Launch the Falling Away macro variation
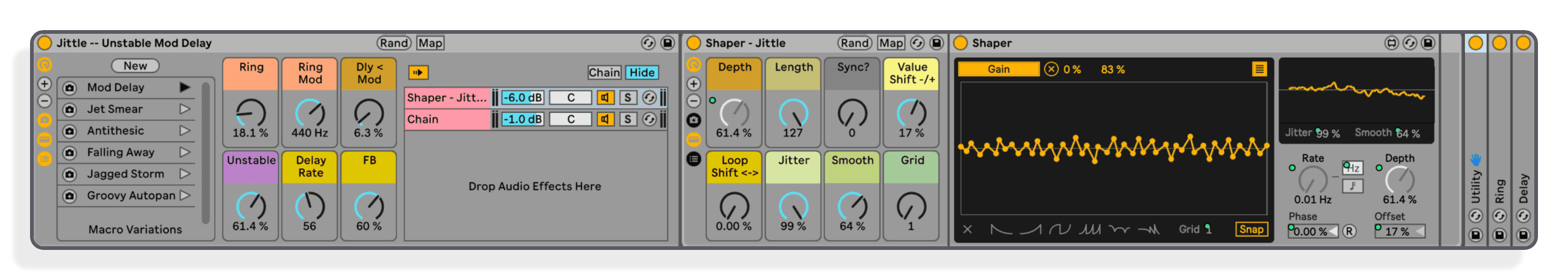 185,152
